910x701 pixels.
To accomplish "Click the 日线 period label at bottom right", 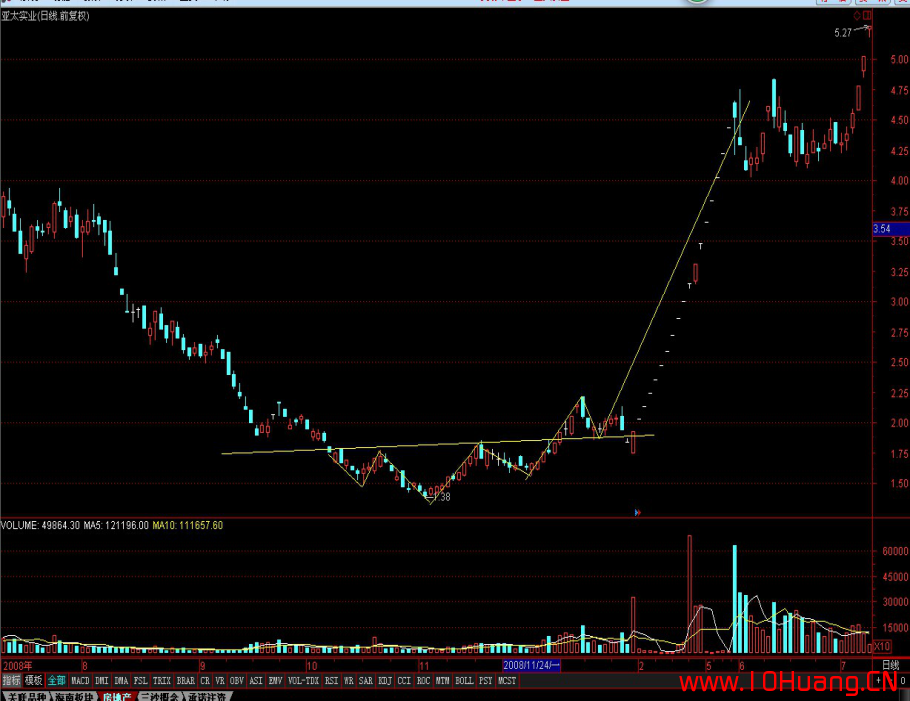I will coord(890,665).
